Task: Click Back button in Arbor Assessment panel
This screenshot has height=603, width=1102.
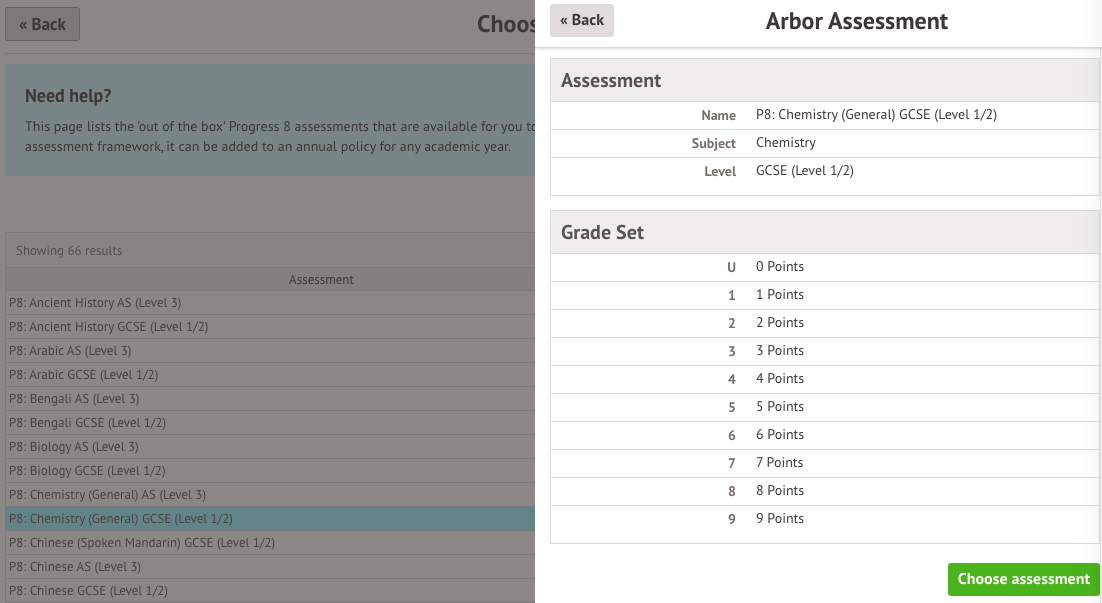Action: coord(582,20)
